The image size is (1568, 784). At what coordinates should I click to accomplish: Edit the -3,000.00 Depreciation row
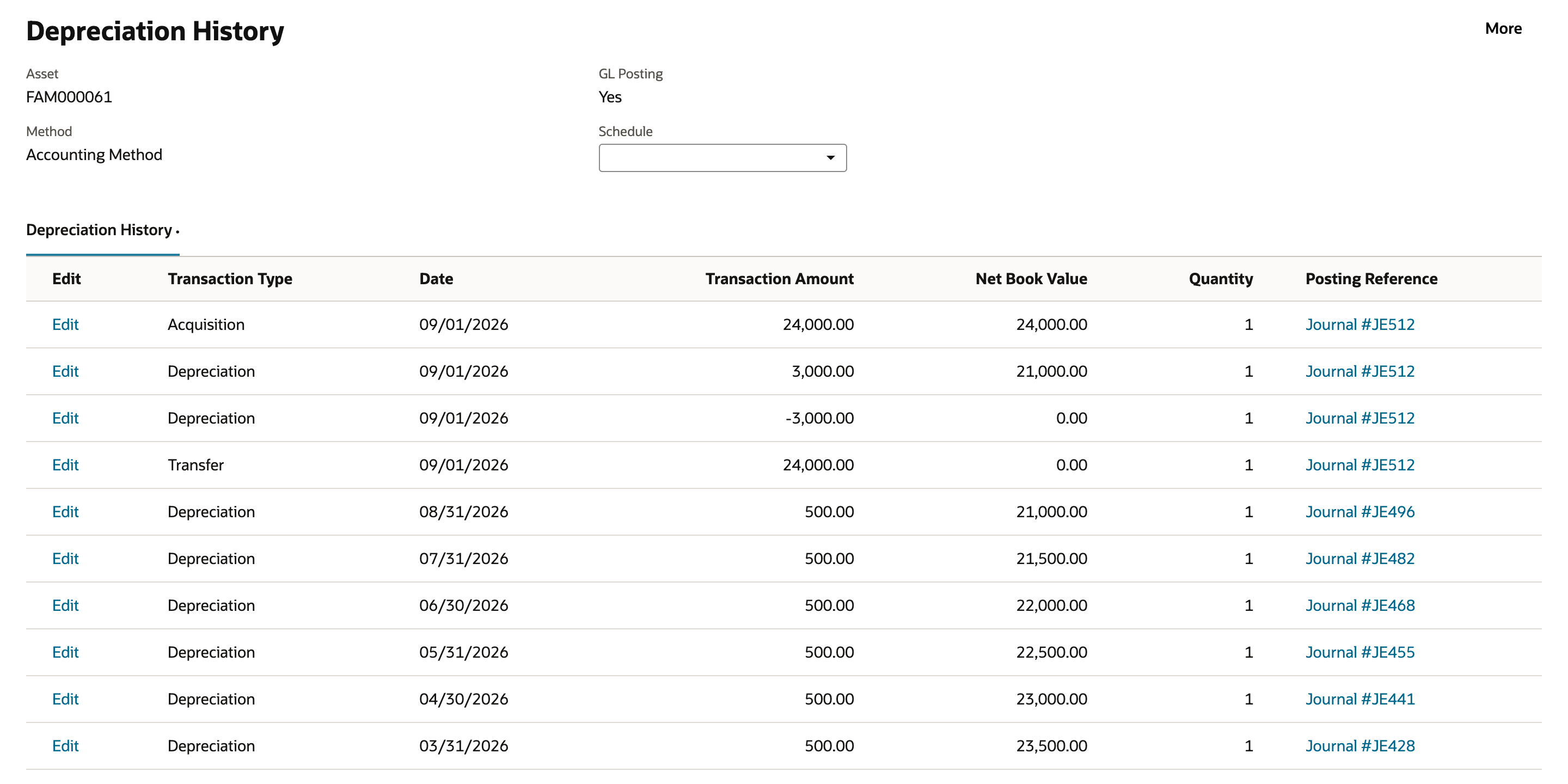[x=65, y=418]
